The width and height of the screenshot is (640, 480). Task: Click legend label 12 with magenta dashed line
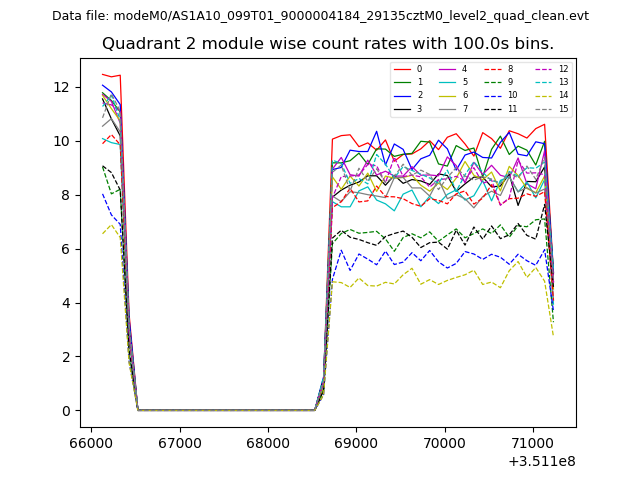pyautogui.click(x=563, y=69)
